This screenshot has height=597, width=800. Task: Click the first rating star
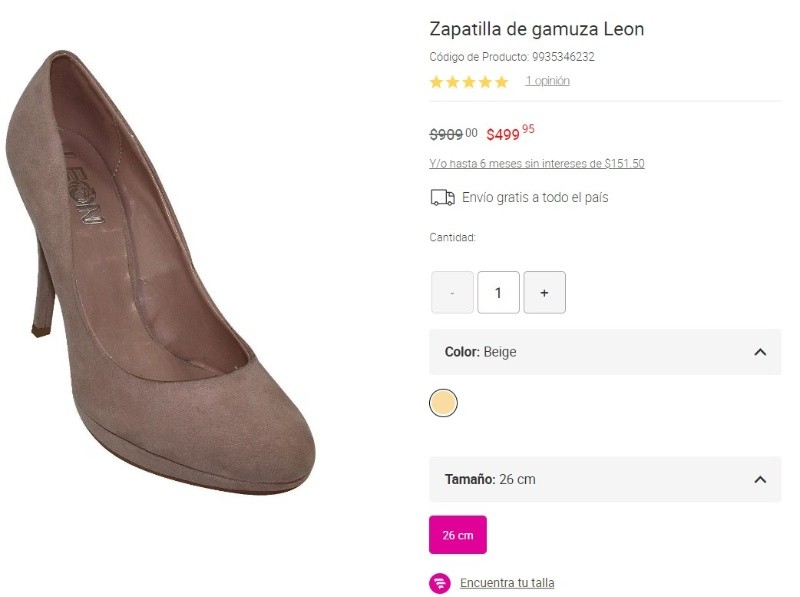(437, 82)
